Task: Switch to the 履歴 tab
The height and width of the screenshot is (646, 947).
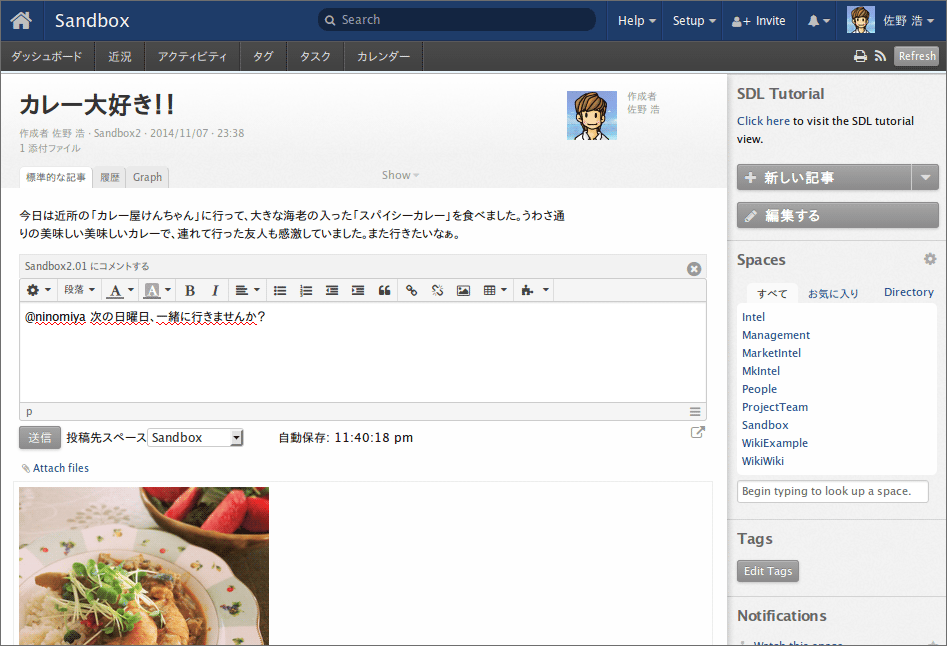Action: tap(109, 177)
